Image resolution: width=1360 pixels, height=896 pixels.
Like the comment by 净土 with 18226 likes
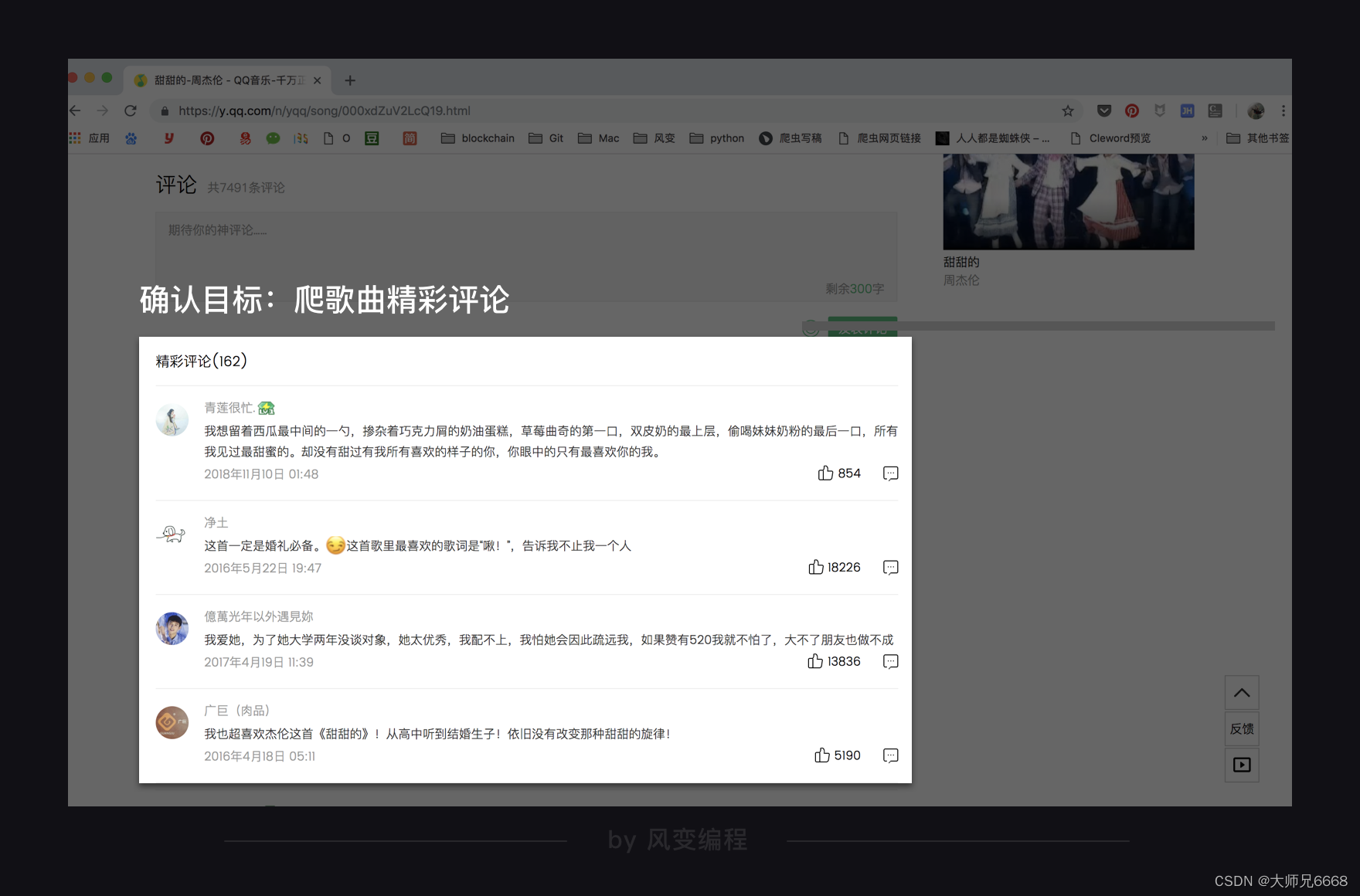tap(834, 567)
